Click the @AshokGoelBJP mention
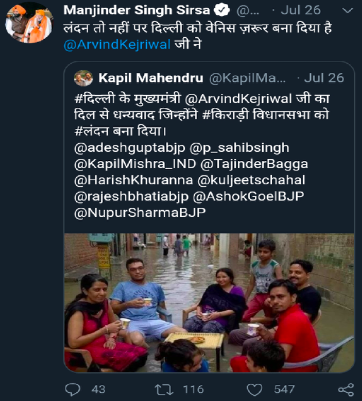 point(248,196)
